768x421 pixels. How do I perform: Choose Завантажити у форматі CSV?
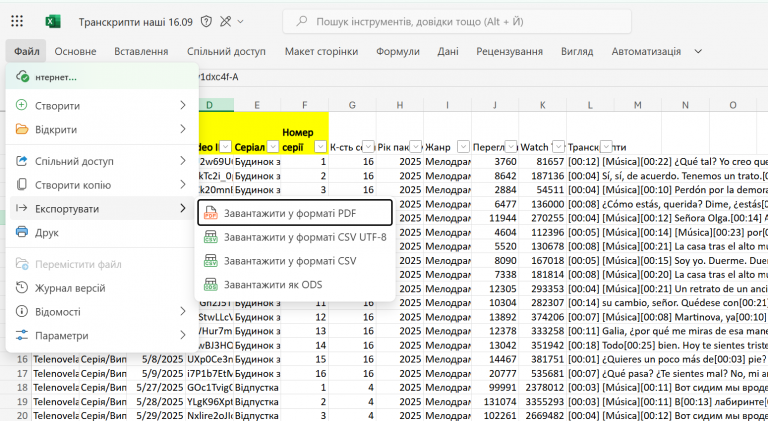pos(295,261)
